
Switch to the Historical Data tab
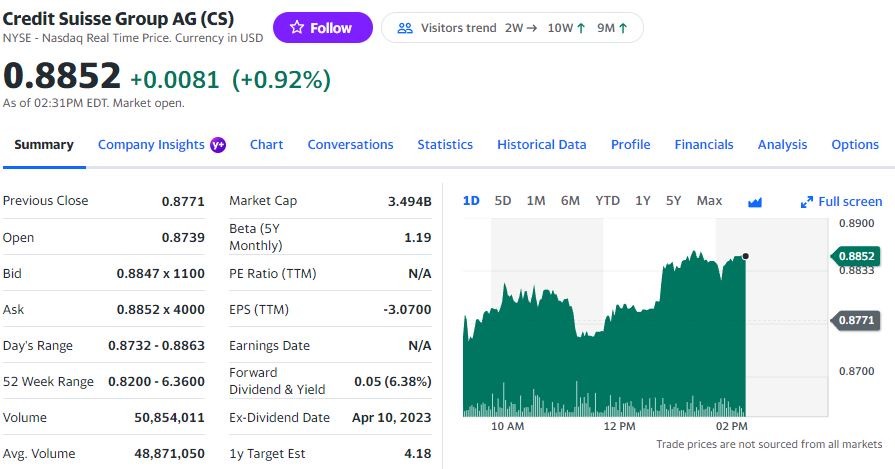pos(541,145)
